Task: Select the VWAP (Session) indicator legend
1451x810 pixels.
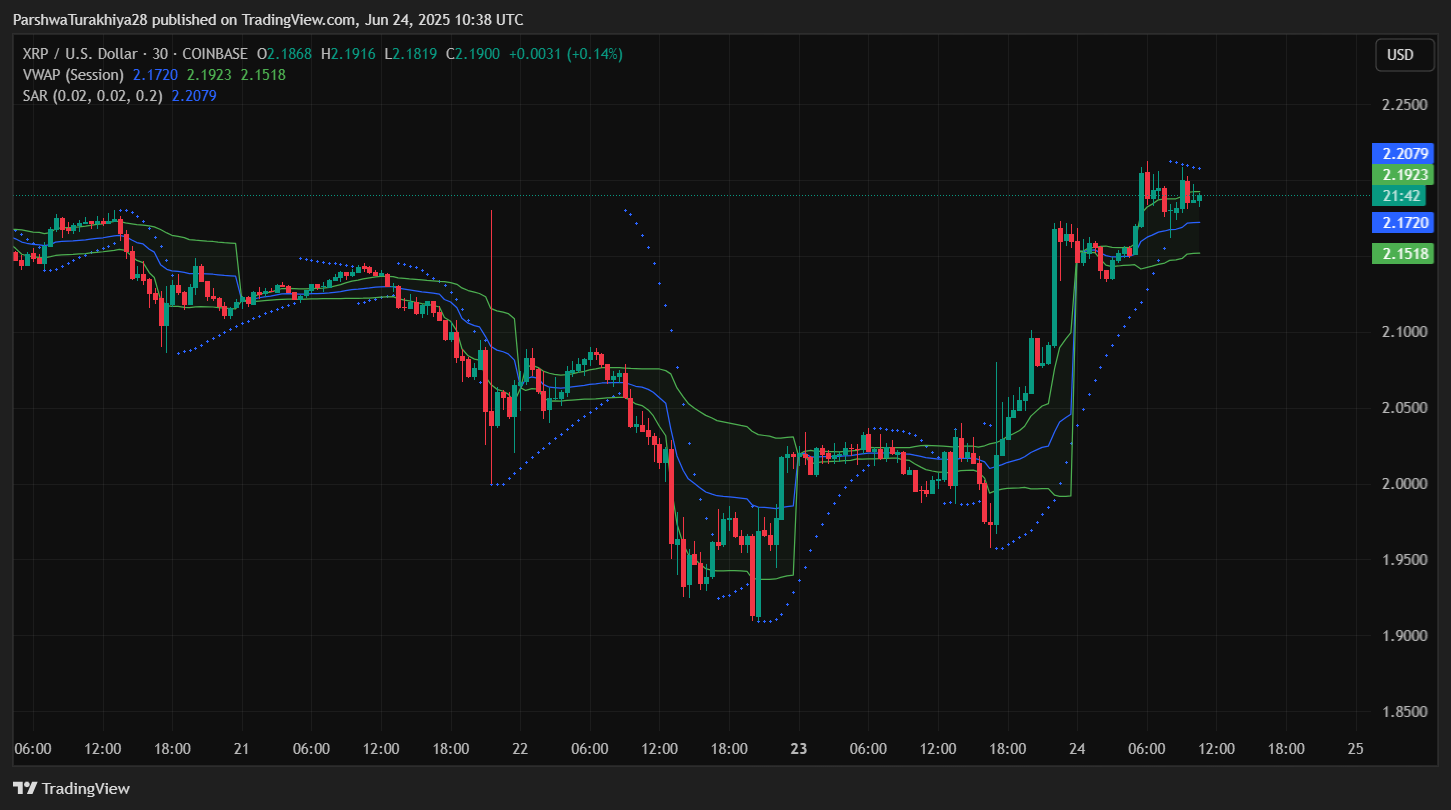Action: [x=73, y=75]
